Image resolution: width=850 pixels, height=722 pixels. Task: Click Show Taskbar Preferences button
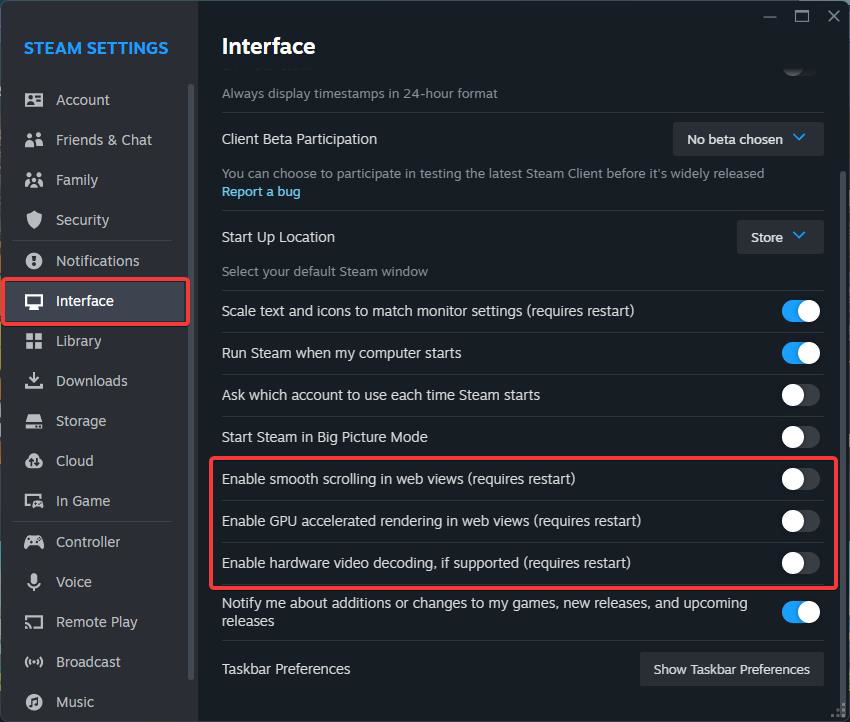[x=731, y=669]
